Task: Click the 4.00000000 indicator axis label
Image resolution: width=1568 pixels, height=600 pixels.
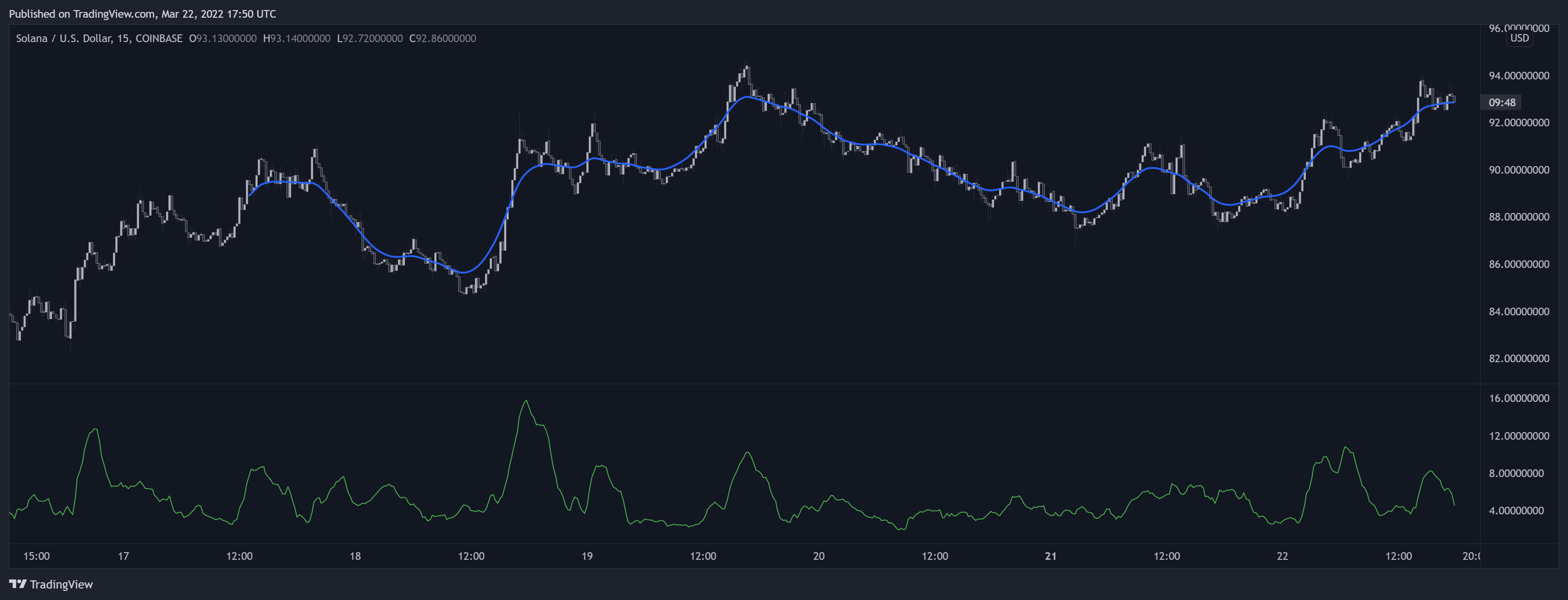Action: click(x=1516, y=511)
